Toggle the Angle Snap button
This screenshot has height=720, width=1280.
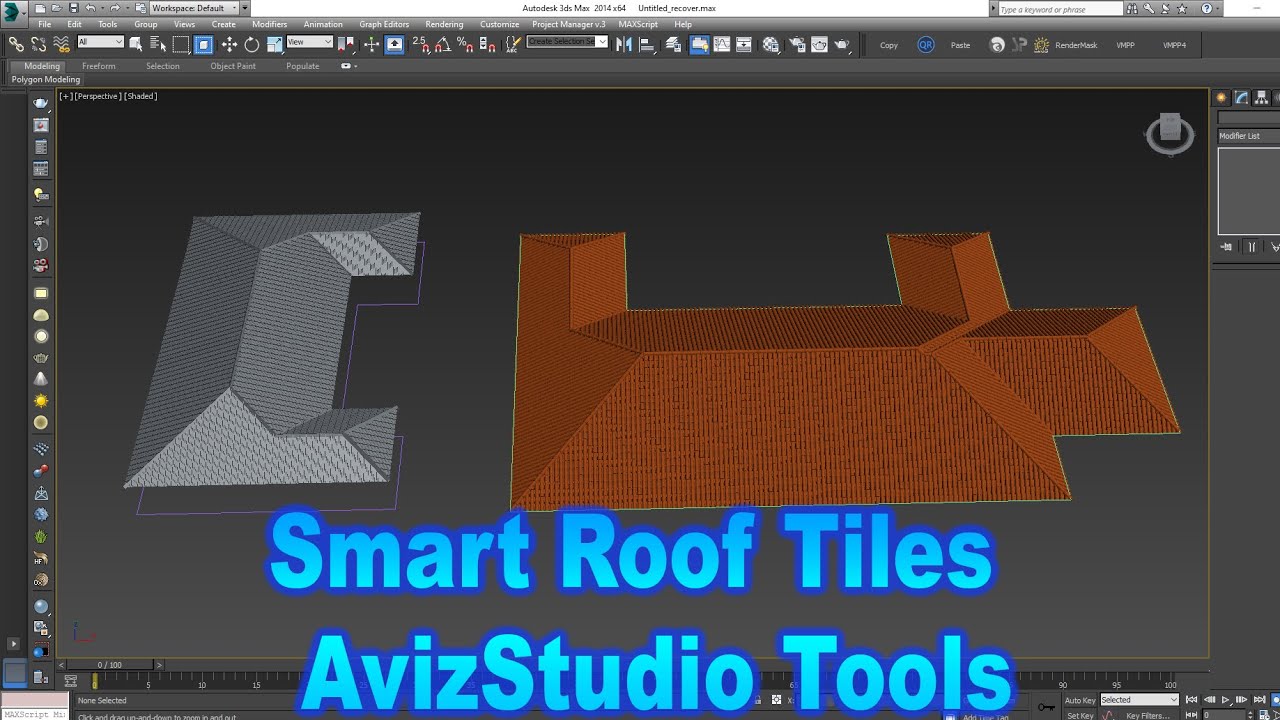(x=442, y=44)
